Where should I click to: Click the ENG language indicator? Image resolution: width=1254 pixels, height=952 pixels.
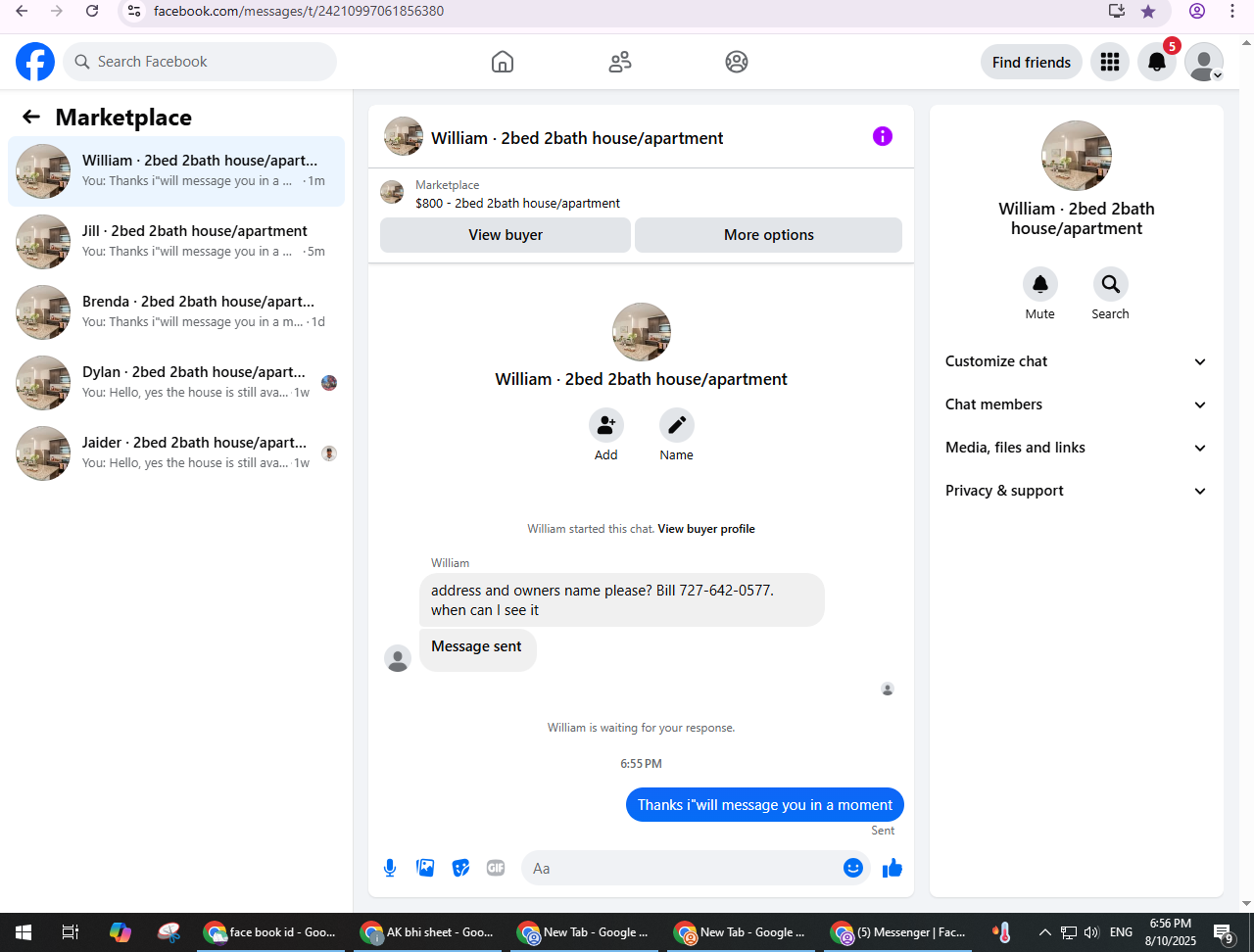tap(1122, 932)
